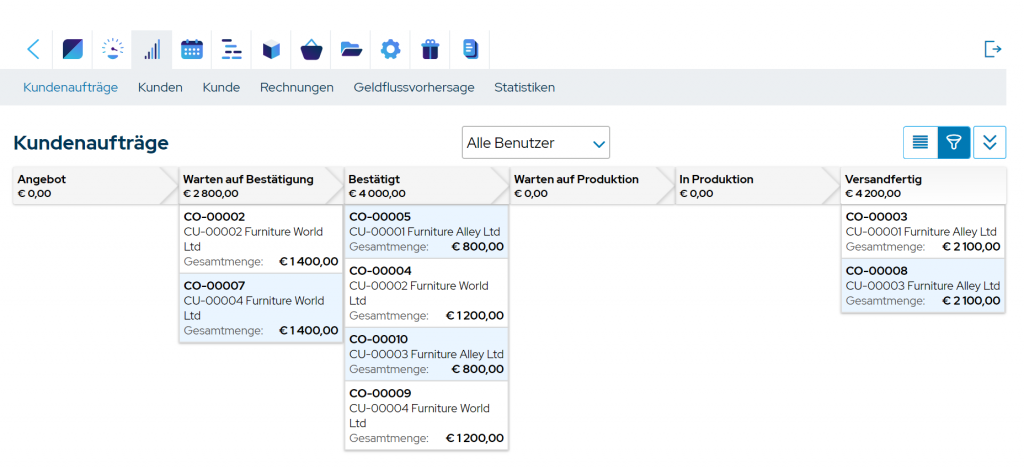Open the settings gear icon

(x=390, y=49)
